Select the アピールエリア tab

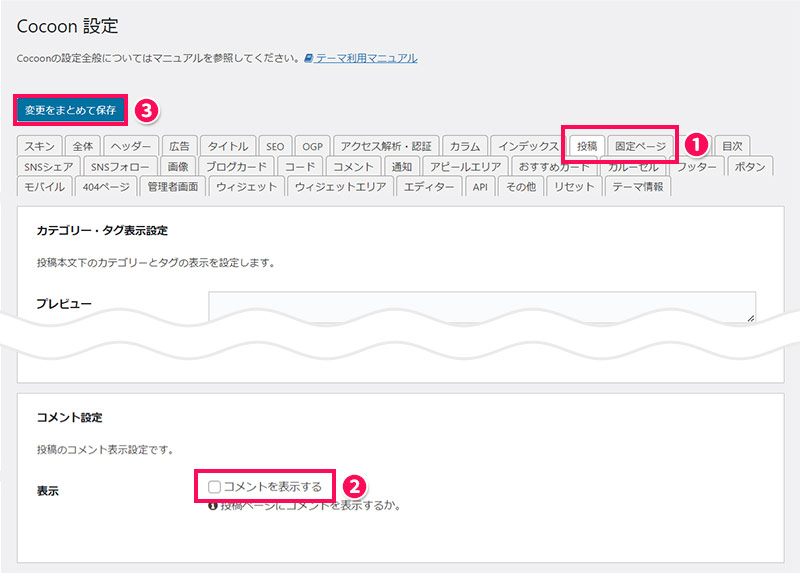[465, 167]
